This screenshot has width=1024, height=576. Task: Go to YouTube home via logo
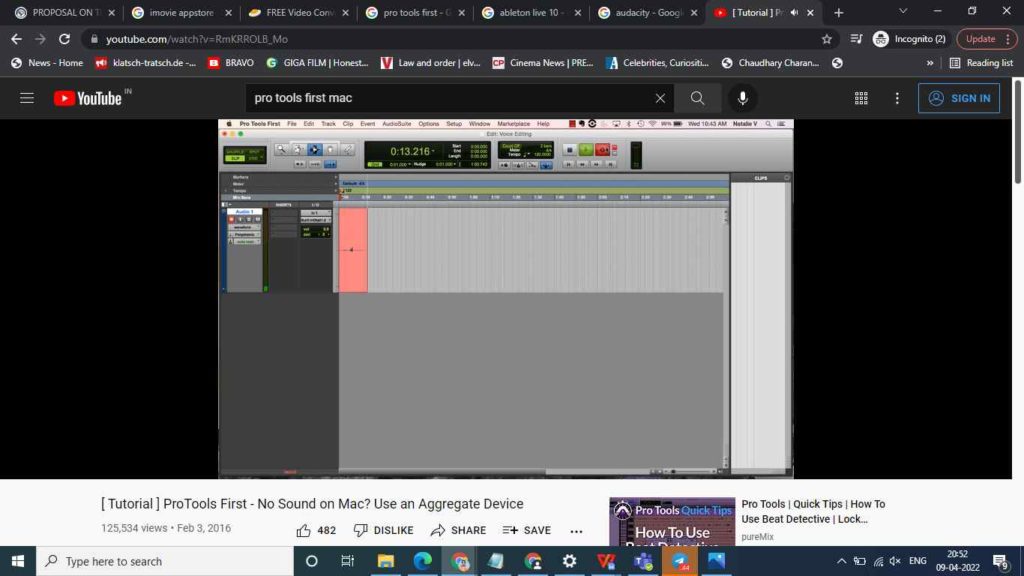pos(88,98)
